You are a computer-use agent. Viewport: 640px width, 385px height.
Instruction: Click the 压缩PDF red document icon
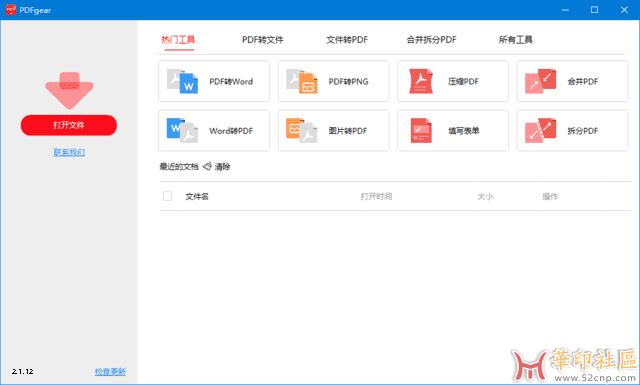tap(420, 81)
